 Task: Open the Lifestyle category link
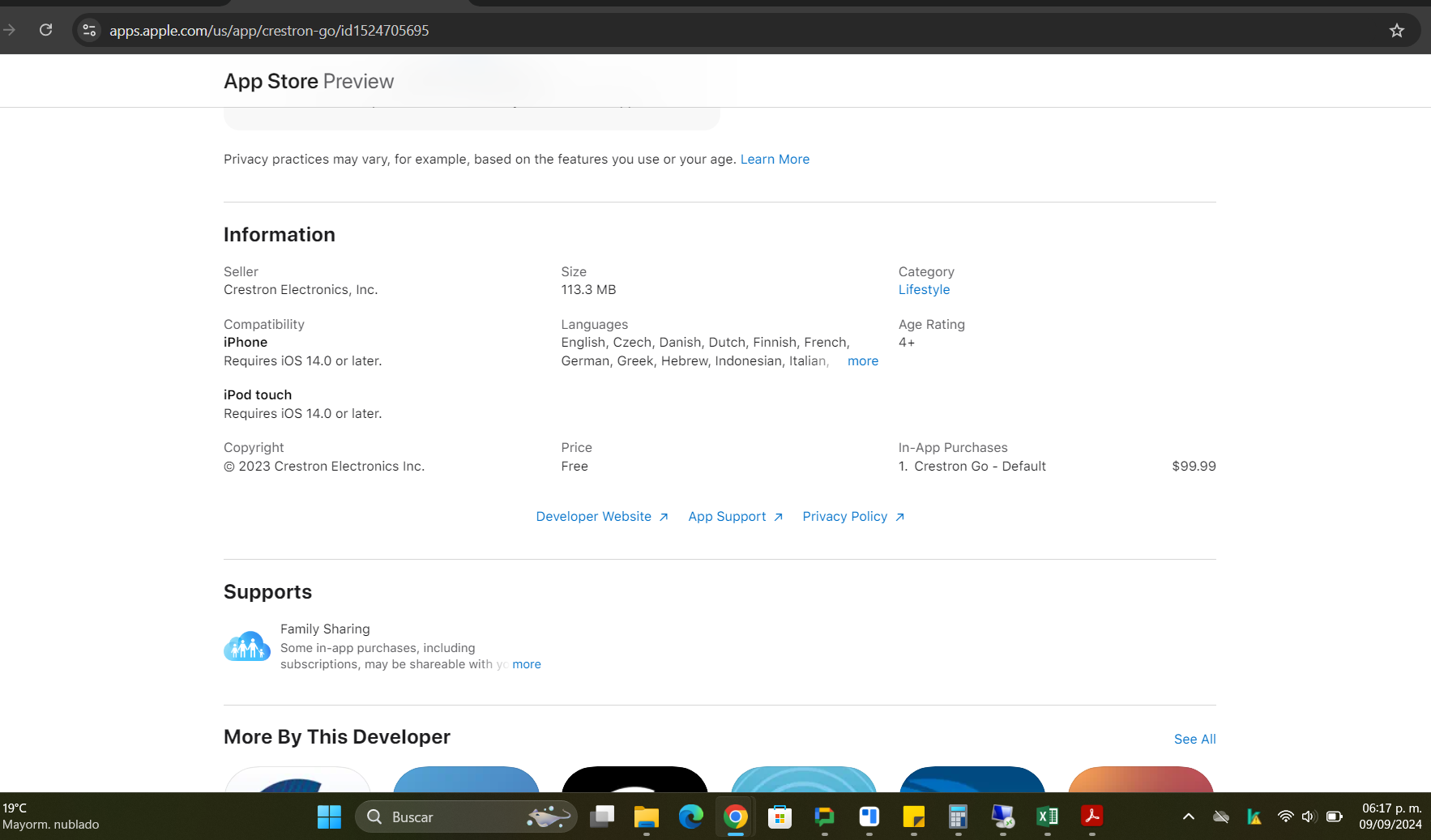click(924, 290)
